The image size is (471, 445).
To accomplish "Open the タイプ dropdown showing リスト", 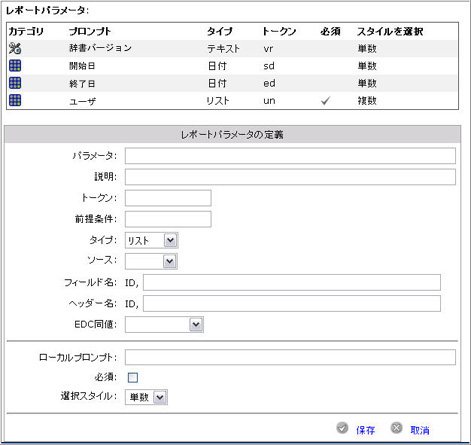I will pos(152,240).
